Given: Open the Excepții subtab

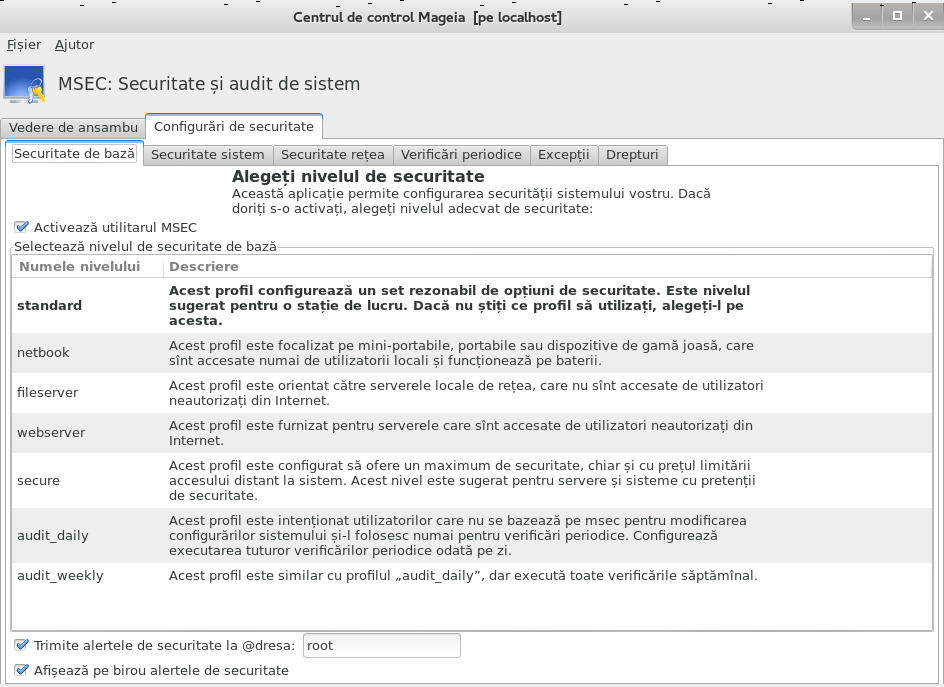Looking at the screenshot, I should tap(564, 155).
